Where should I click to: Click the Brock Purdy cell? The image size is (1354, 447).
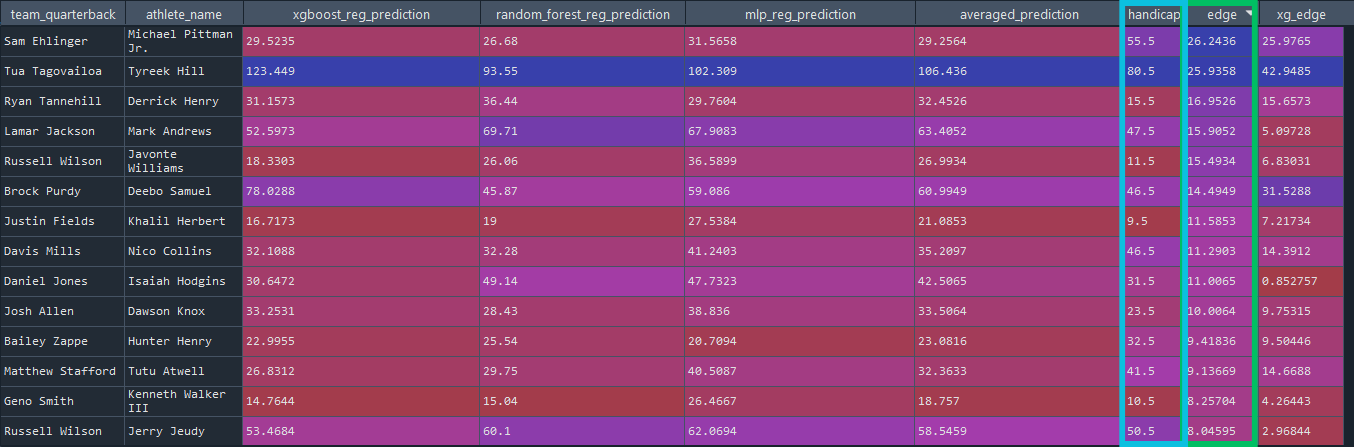click(x=62, y=192)
